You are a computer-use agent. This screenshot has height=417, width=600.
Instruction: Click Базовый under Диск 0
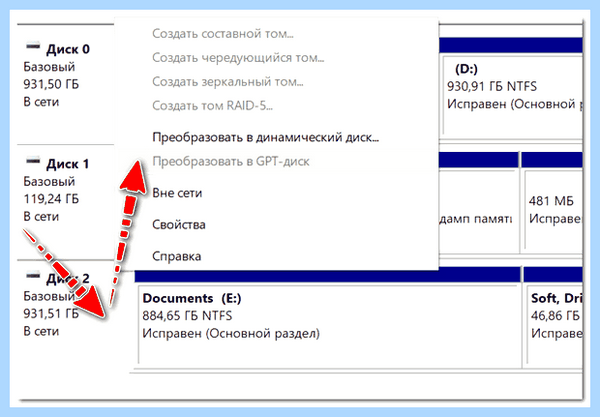click(x=49, y=67)
